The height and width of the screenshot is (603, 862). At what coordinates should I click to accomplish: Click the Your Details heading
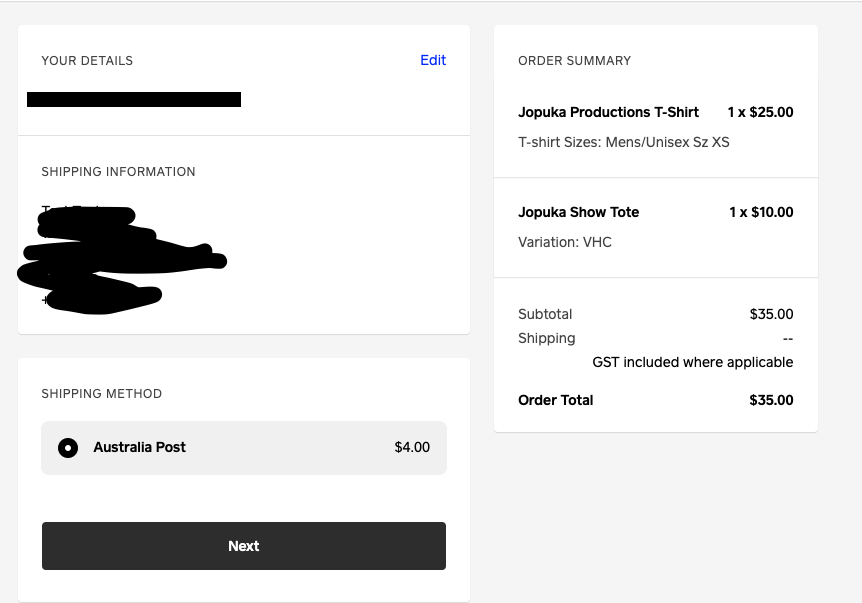point(87,61)
